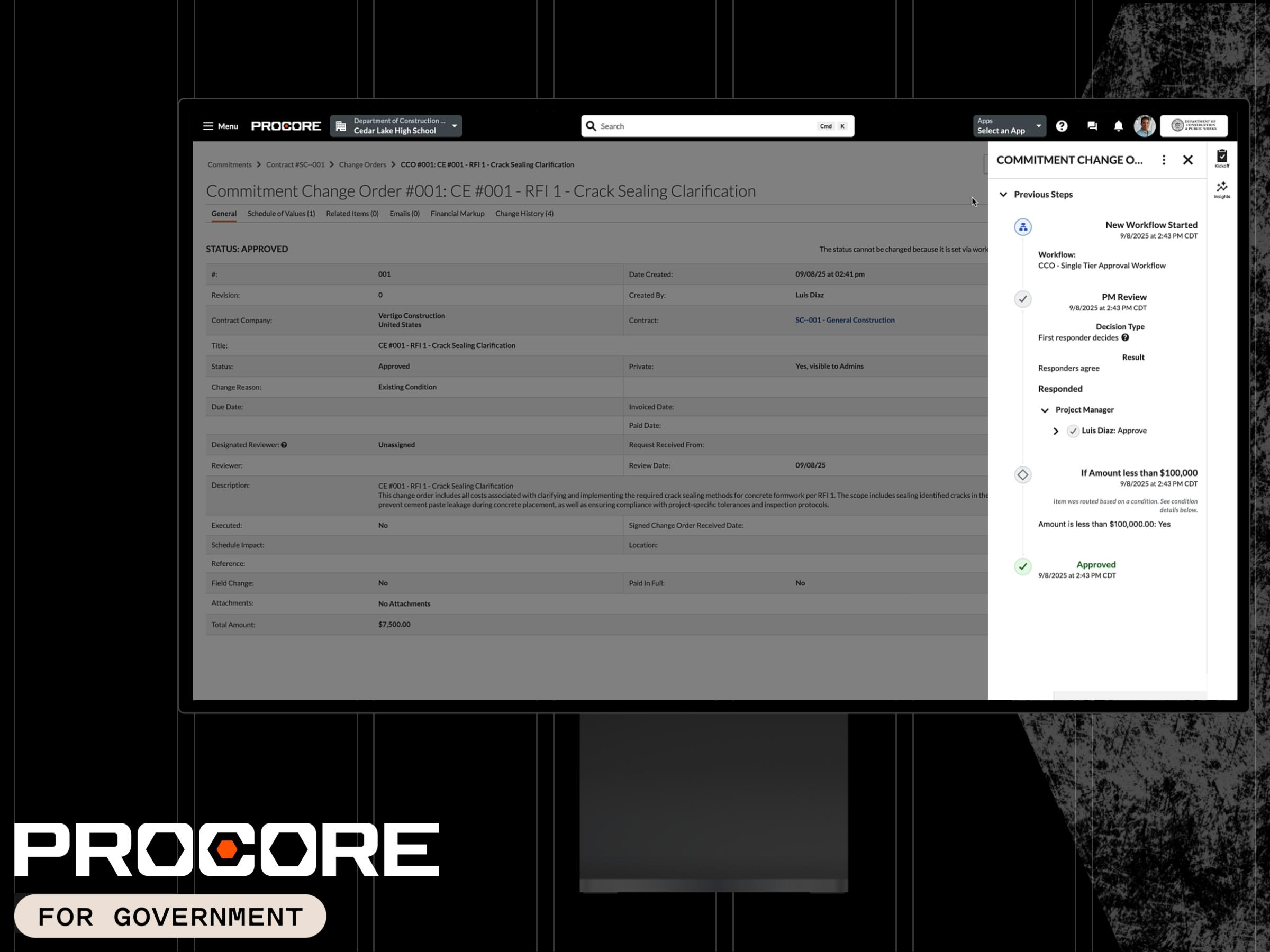1270x952 pixels.
Task: Expand the Luis Diaz: Approve response
Action: click(x=1056, y=431)
